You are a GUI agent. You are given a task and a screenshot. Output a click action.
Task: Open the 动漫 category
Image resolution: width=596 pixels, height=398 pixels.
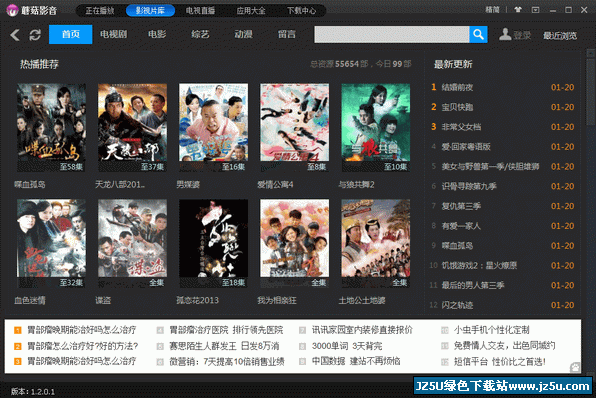click(x=244, y=34)
